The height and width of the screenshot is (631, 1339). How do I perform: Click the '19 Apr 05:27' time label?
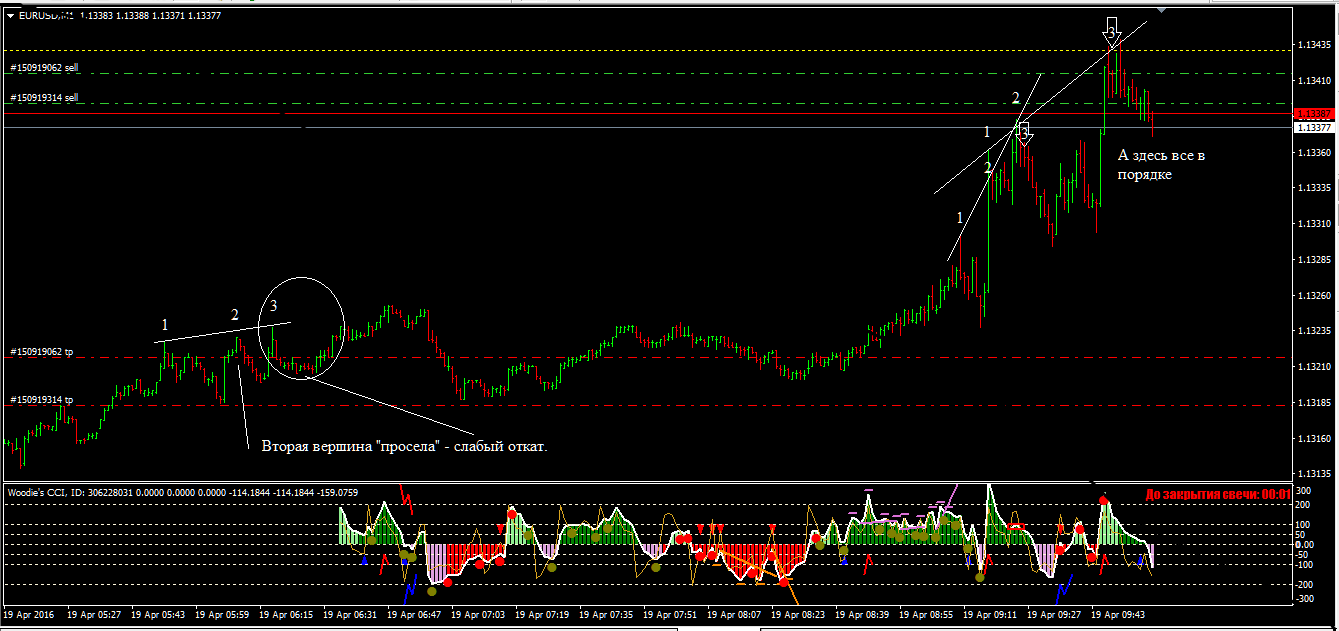pos(93,615)
